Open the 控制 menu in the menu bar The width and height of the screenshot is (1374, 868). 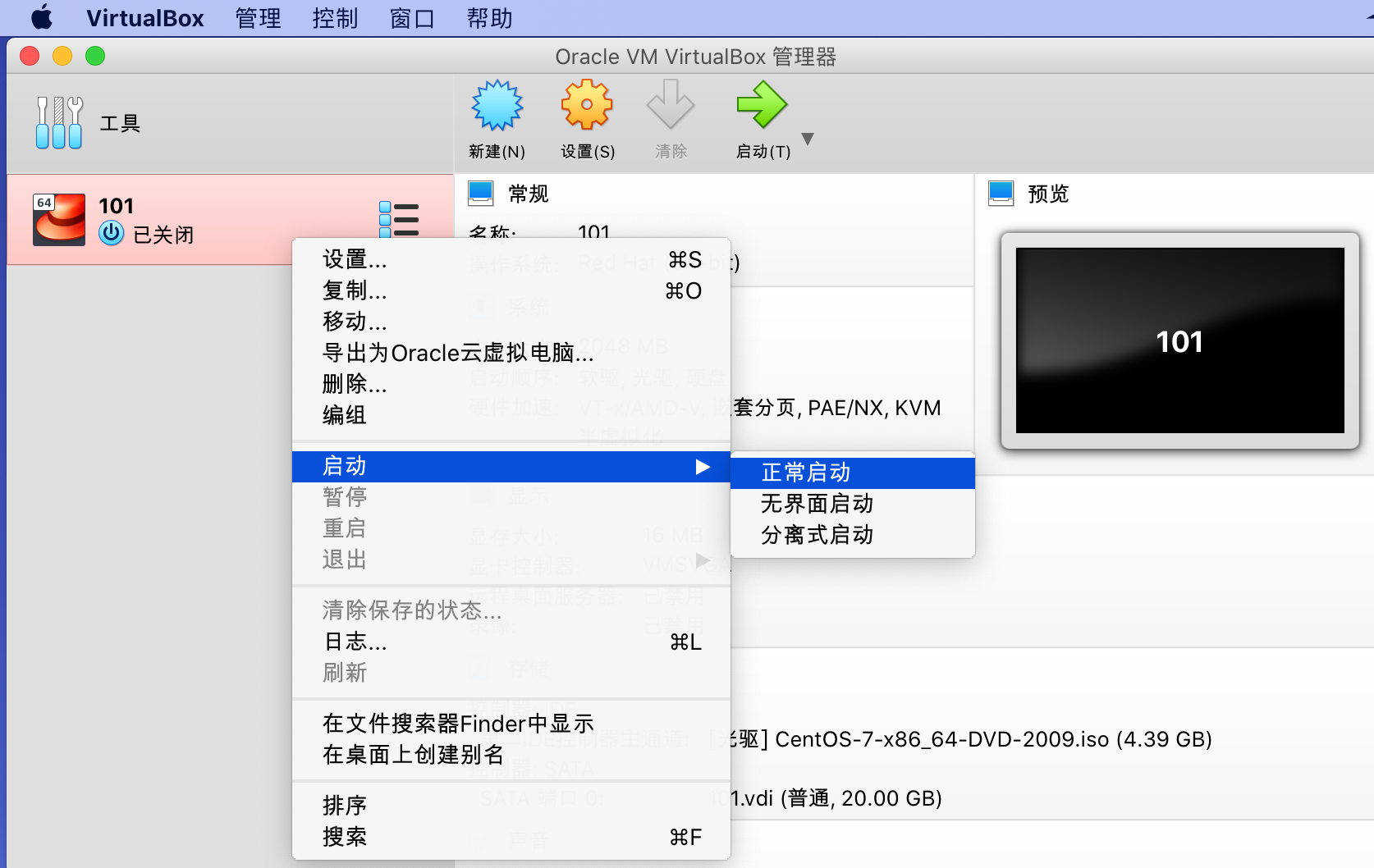(335, 18)
